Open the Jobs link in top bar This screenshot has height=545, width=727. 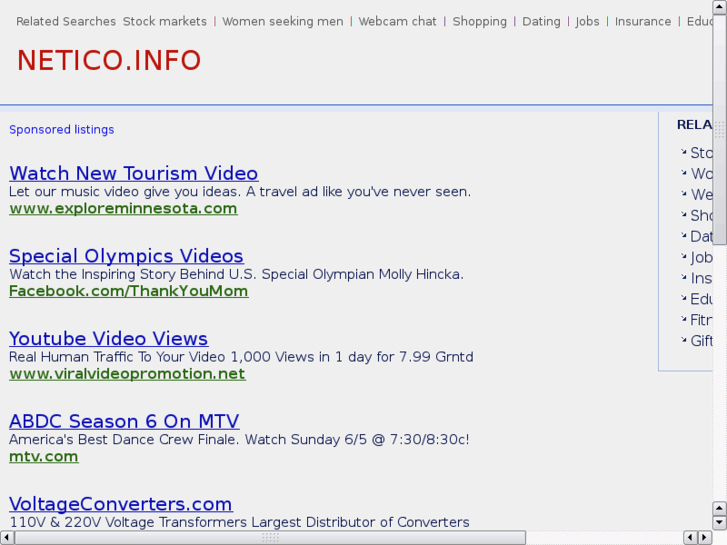point(587,21)
